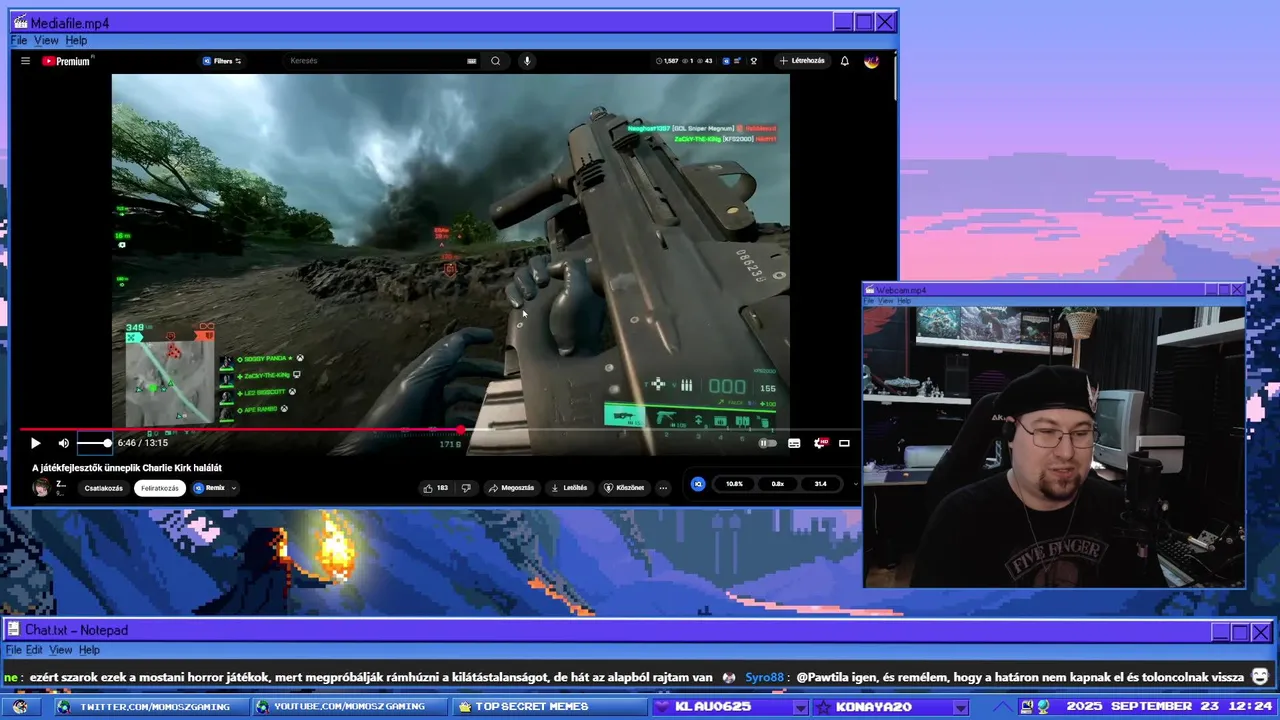Click the video title text about Charlie Kirk
Screen dimensions: 1280x720
pyautogui.click(x=127, y=468)
